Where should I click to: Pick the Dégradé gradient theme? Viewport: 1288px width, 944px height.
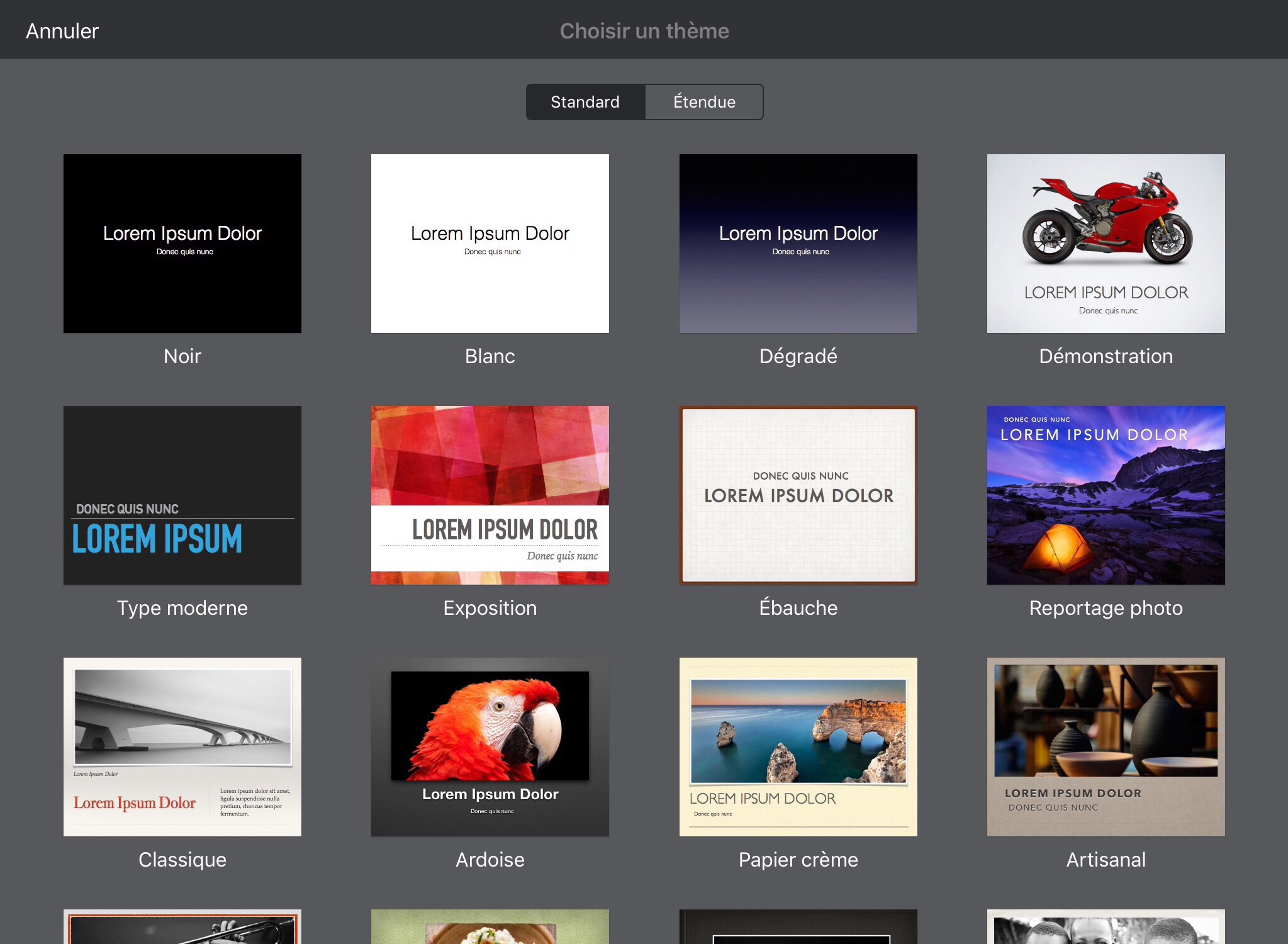798,244
